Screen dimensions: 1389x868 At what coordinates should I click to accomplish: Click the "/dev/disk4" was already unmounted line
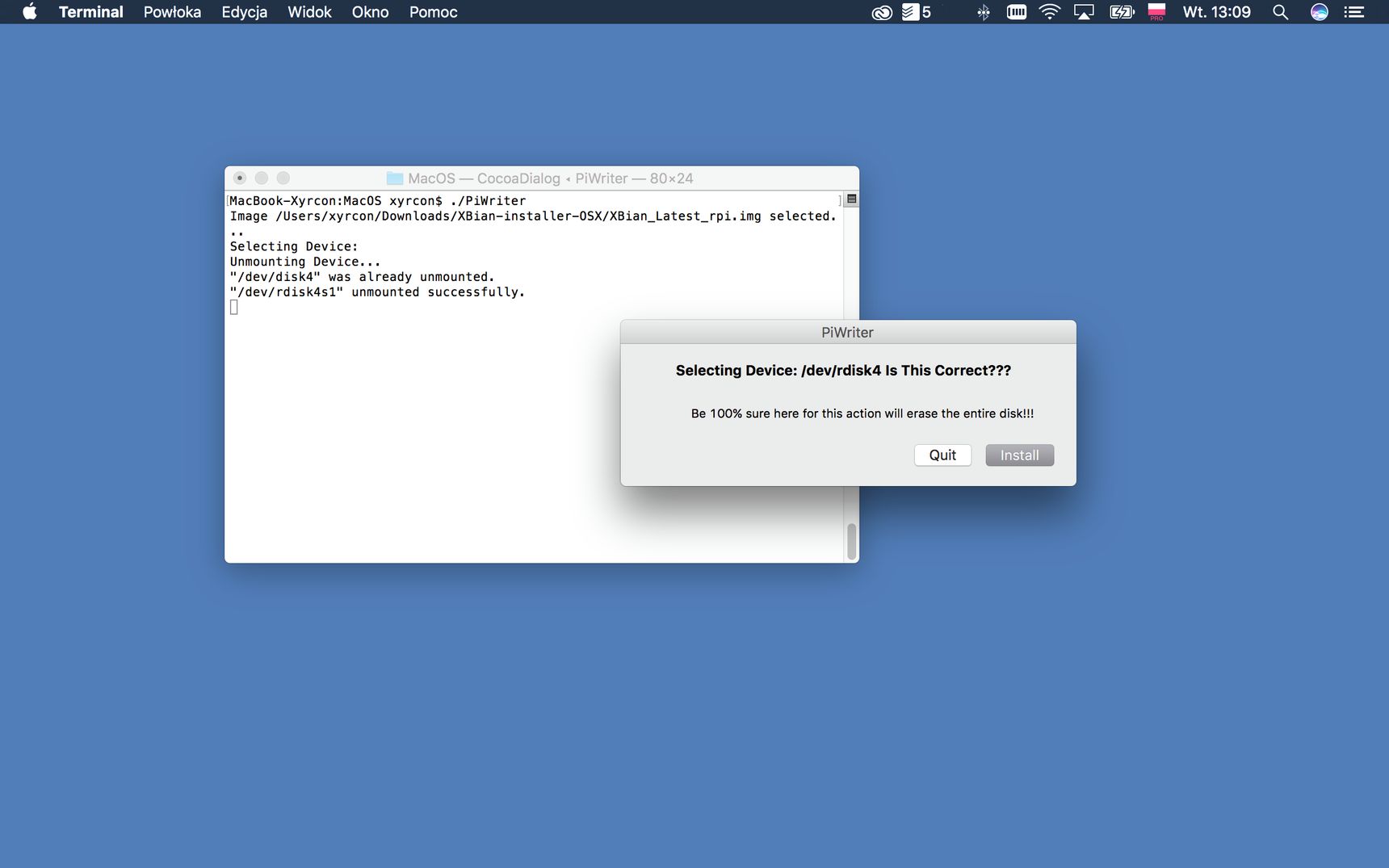[362, 277]
